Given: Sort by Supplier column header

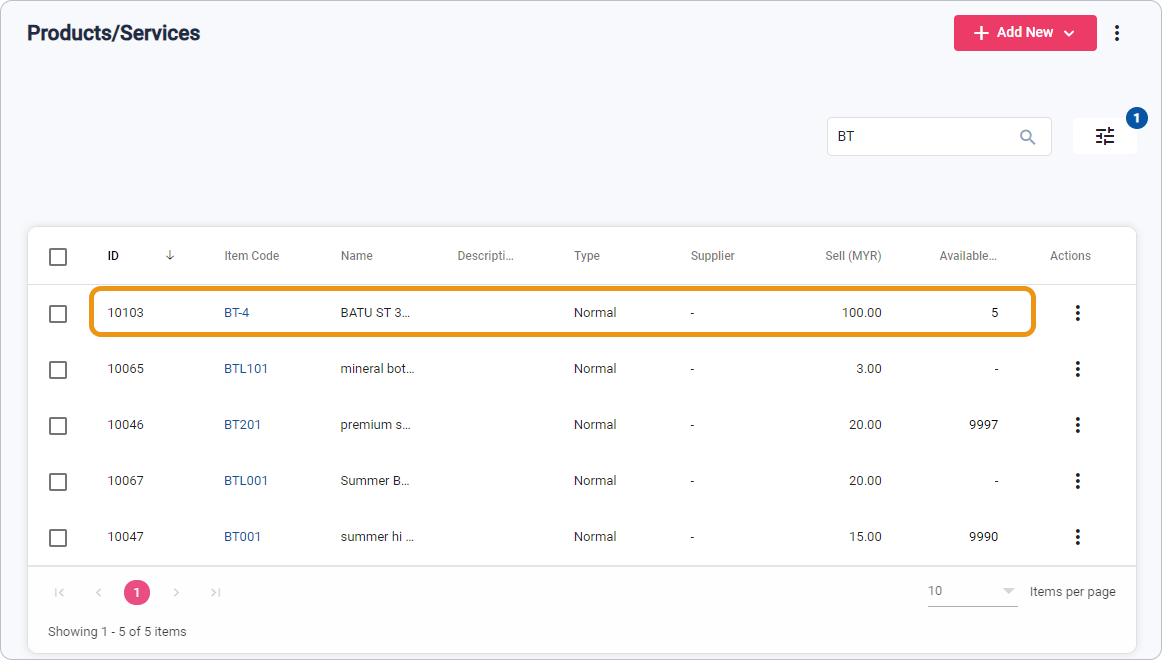Looking at the screenshot, I should (713, 256).
